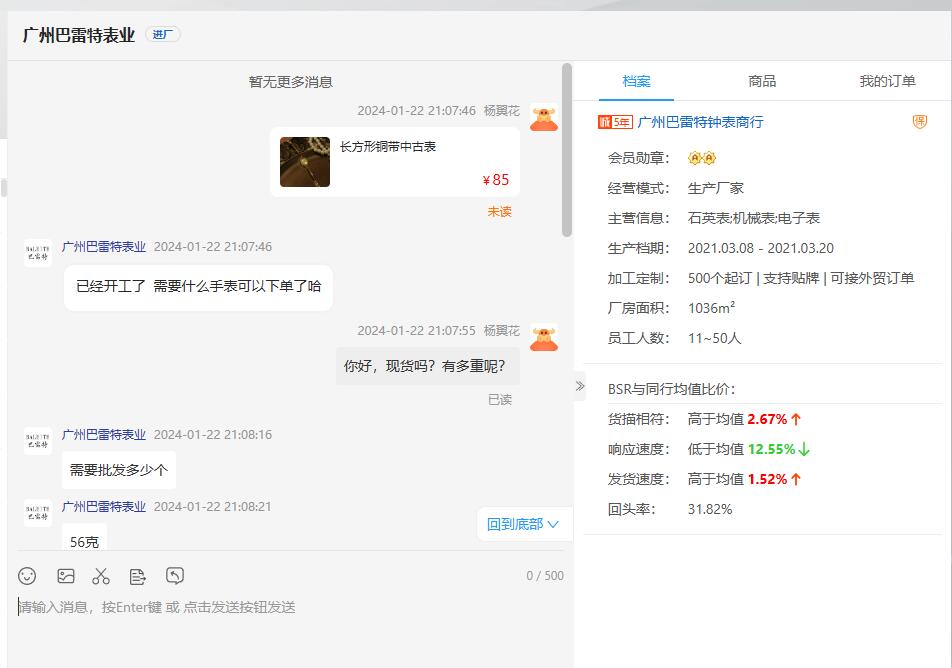Click the 1.52% 发货速度 value
952x668 pixels.
click(767, 479)
